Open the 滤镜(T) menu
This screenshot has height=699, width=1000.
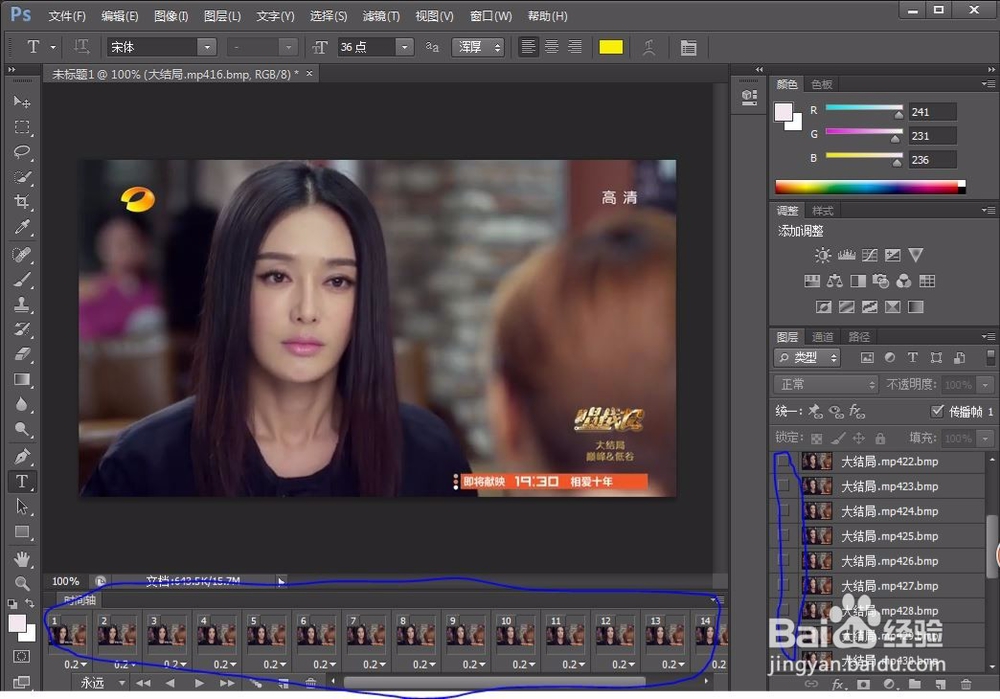pyautogui.click(x=381, y=17)
